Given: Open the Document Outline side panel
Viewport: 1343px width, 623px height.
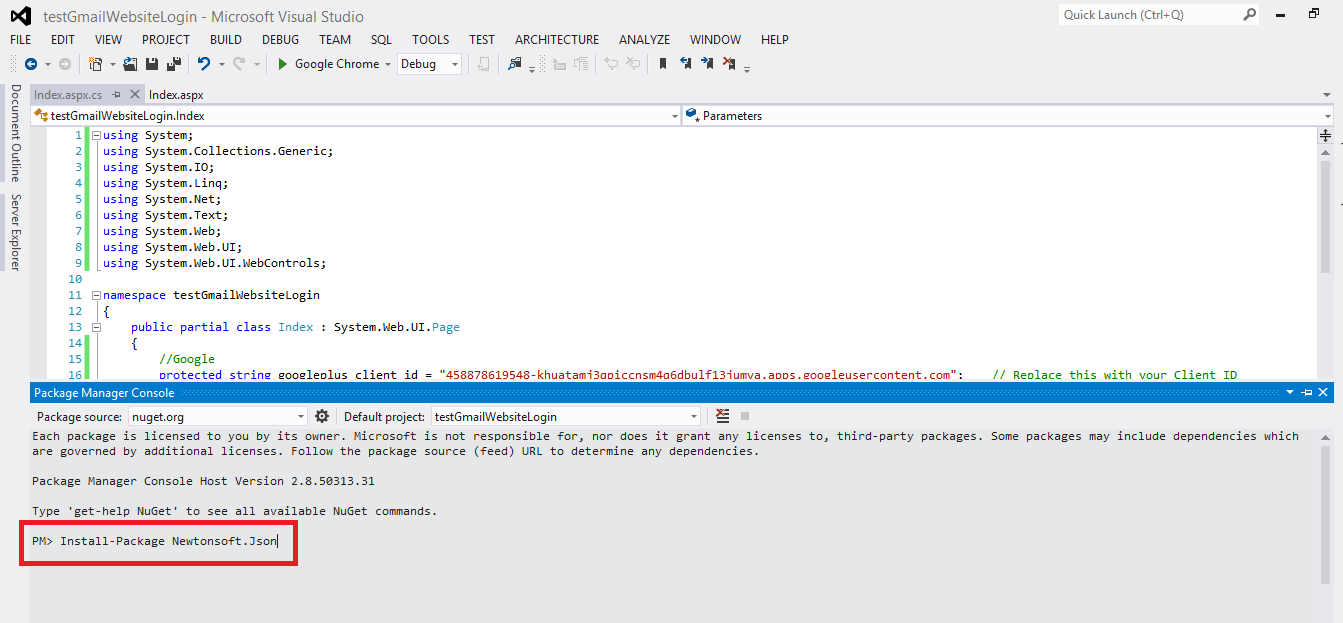Looking at the screenshot, I should [x=15, y=133].
